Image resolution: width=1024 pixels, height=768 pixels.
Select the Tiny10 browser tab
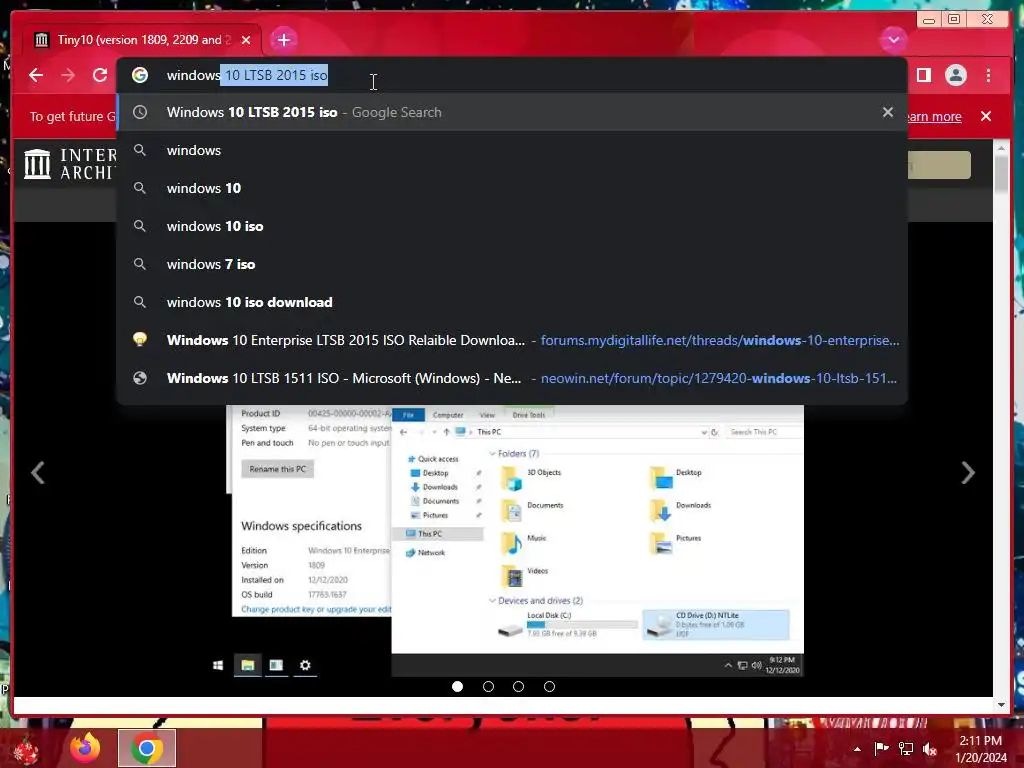pos(142,40)
